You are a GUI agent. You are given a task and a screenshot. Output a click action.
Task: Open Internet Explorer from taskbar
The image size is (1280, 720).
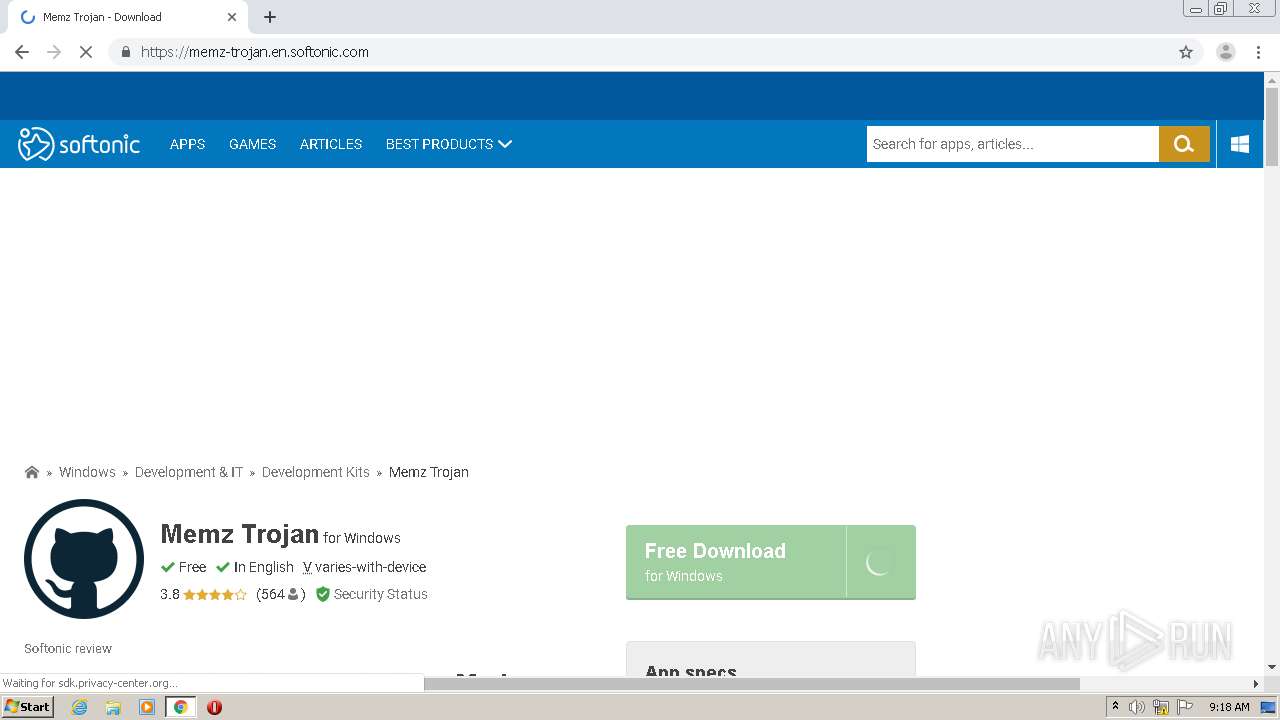coord(80,707)
